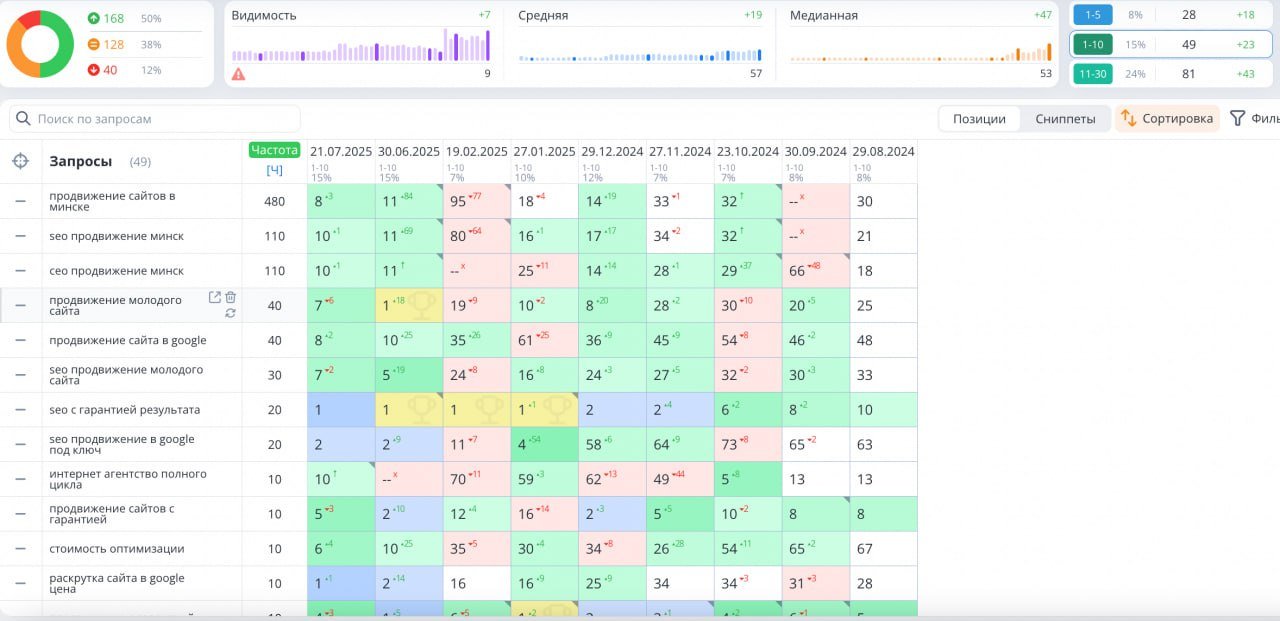Click frequency value 480
Screen dimensions: 1280x621
(274, 201)
